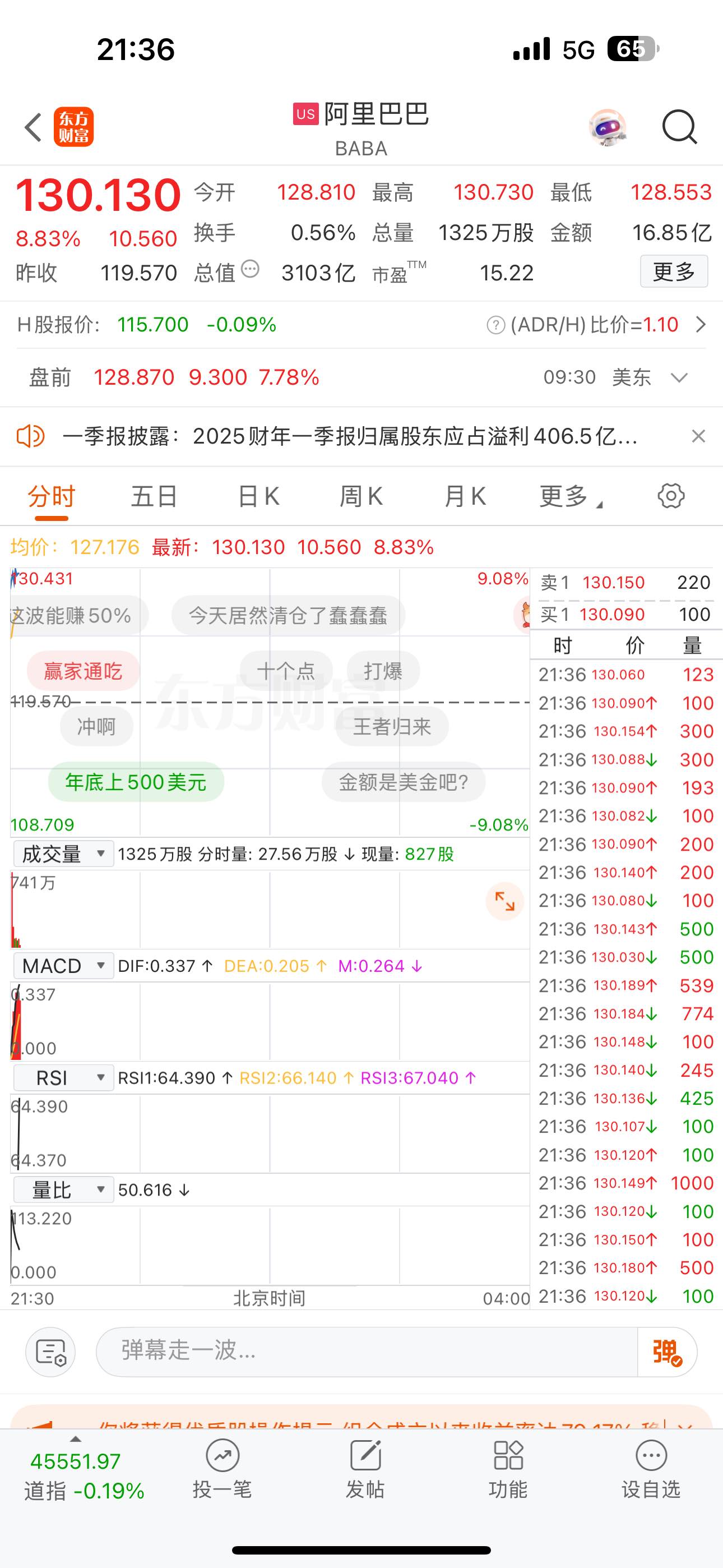Tap the 金额是美金吧? comment bubble
The height and width of the screenshot is (1568, 723).
click(404, 782)
